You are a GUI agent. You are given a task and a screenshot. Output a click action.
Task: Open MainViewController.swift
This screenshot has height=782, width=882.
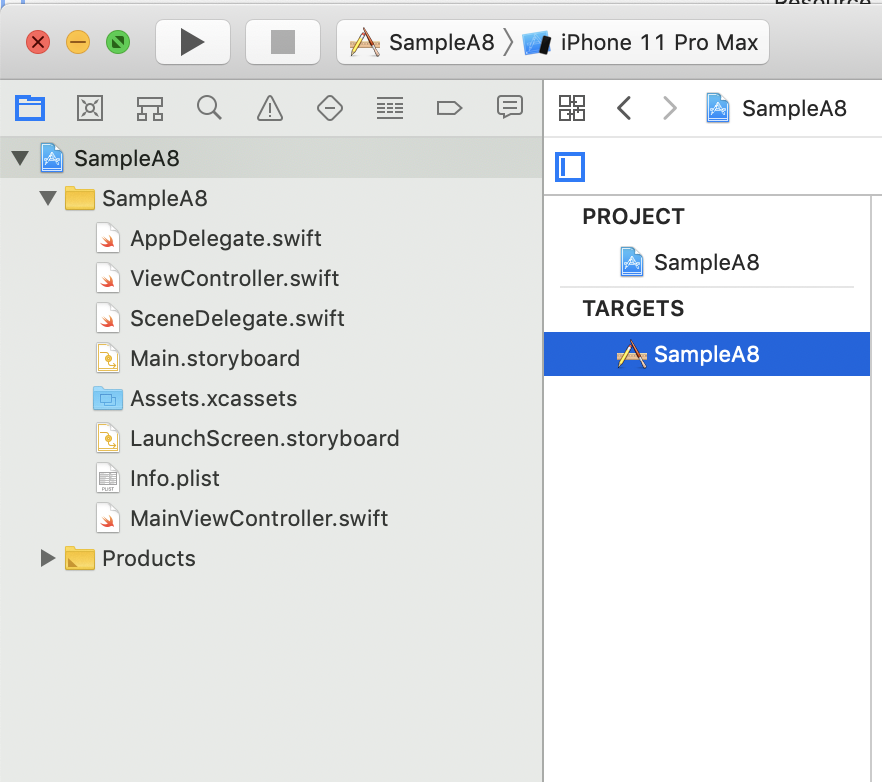pyautogui.click(x=271, y=518)
